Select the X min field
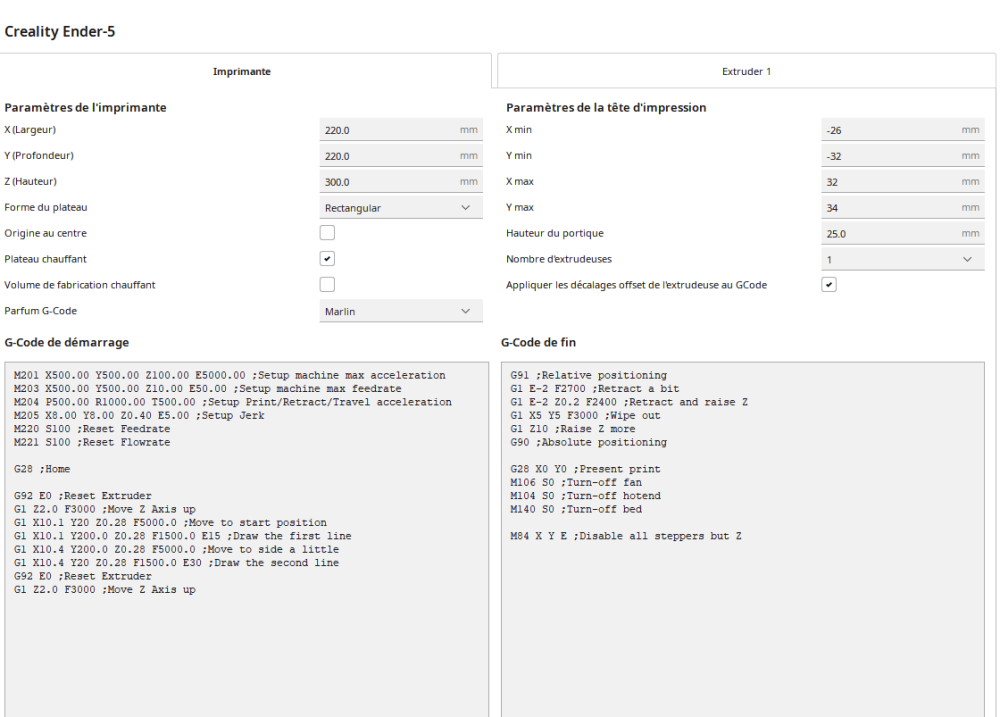This screenshot has width=1000, height=717. [x=889, y=130]
